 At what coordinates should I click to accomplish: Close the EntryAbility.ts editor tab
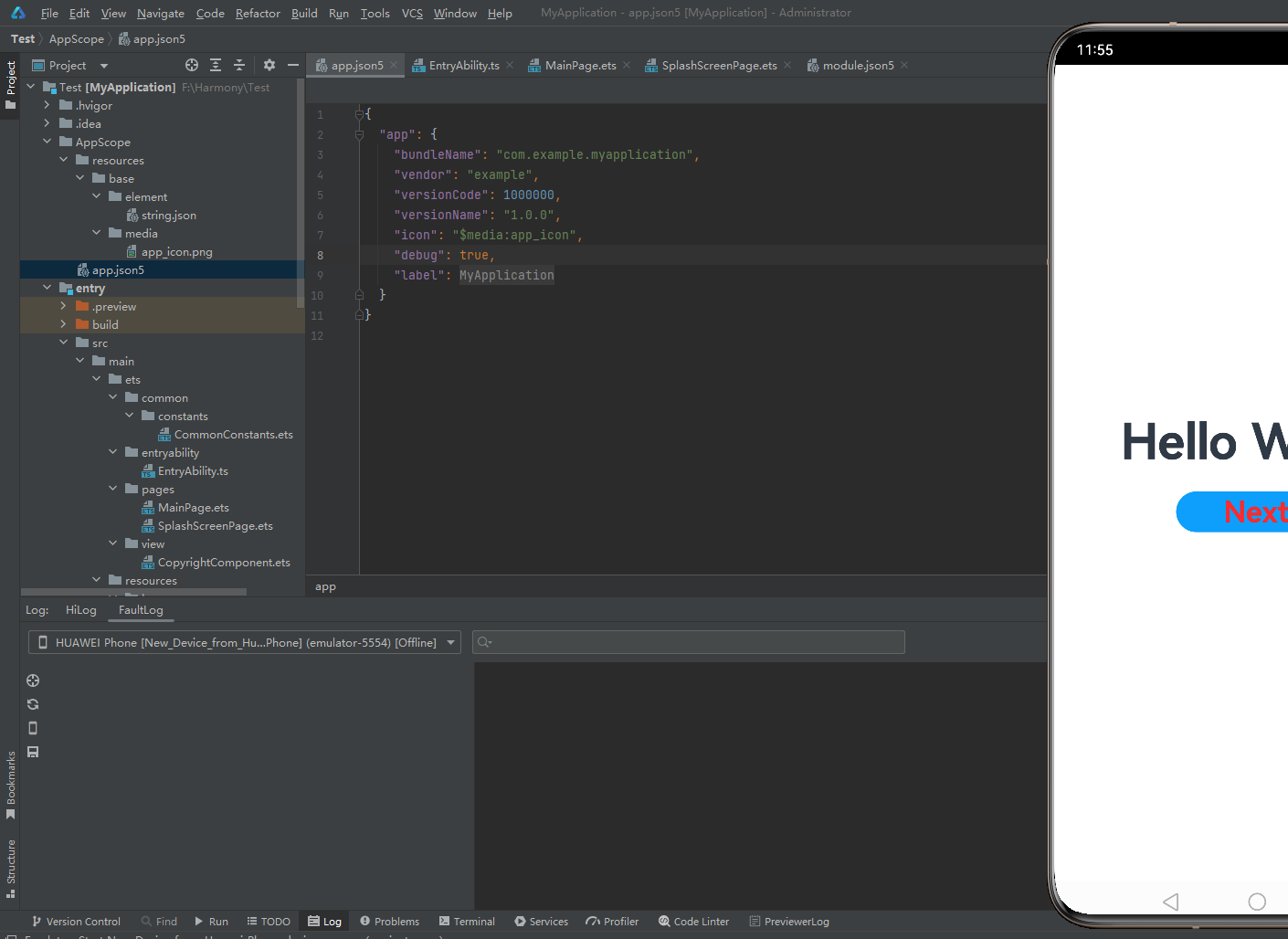tap(510, 65)
